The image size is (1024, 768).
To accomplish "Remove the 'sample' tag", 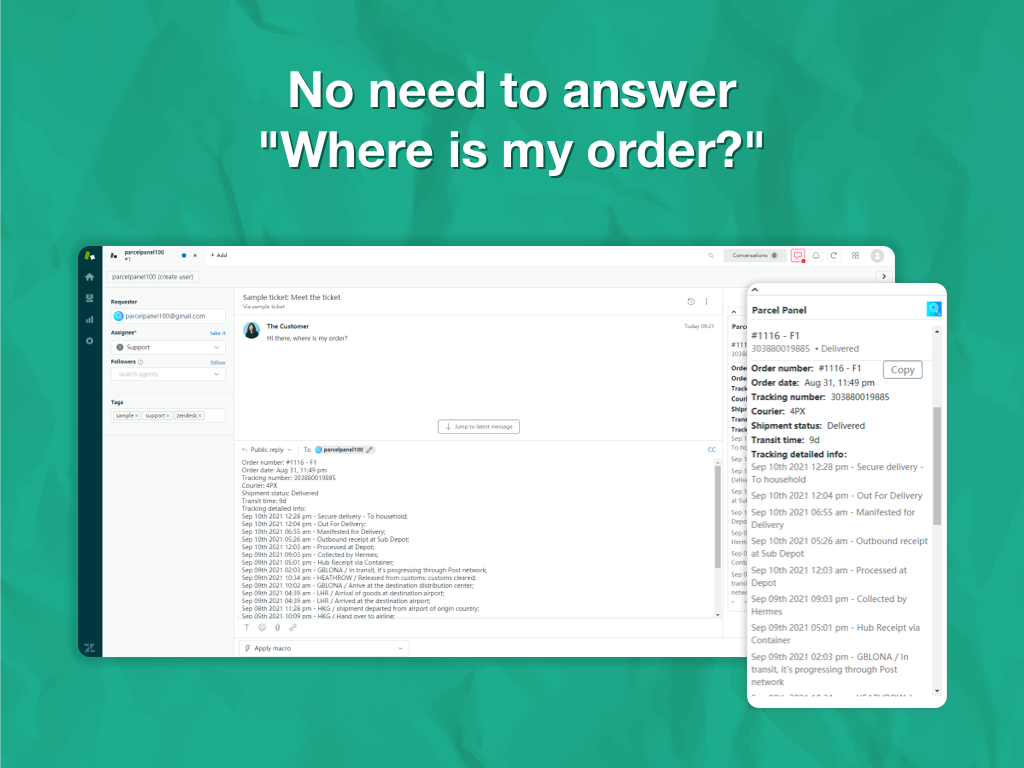I will [x=137, y=415].
